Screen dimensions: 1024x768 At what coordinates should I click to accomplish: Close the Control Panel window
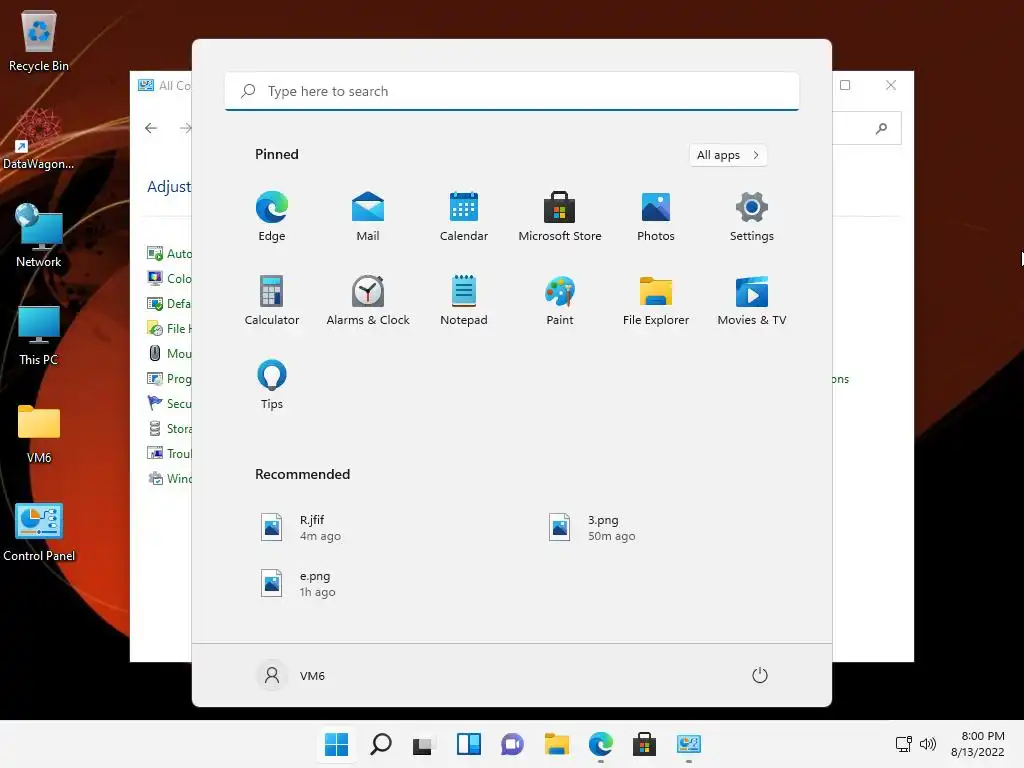(891, 85)
